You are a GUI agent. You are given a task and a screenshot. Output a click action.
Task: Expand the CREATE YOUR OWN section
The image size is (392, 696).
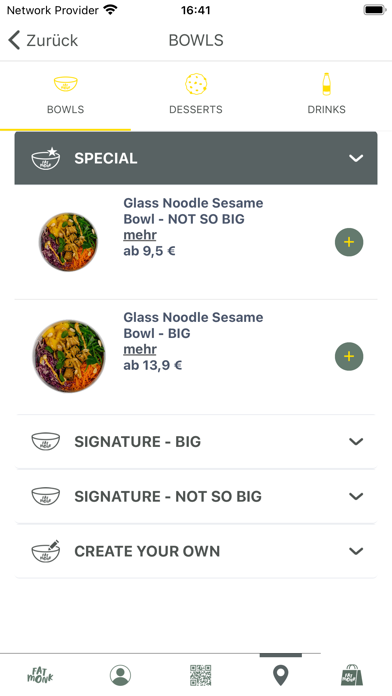coord(196,551)
